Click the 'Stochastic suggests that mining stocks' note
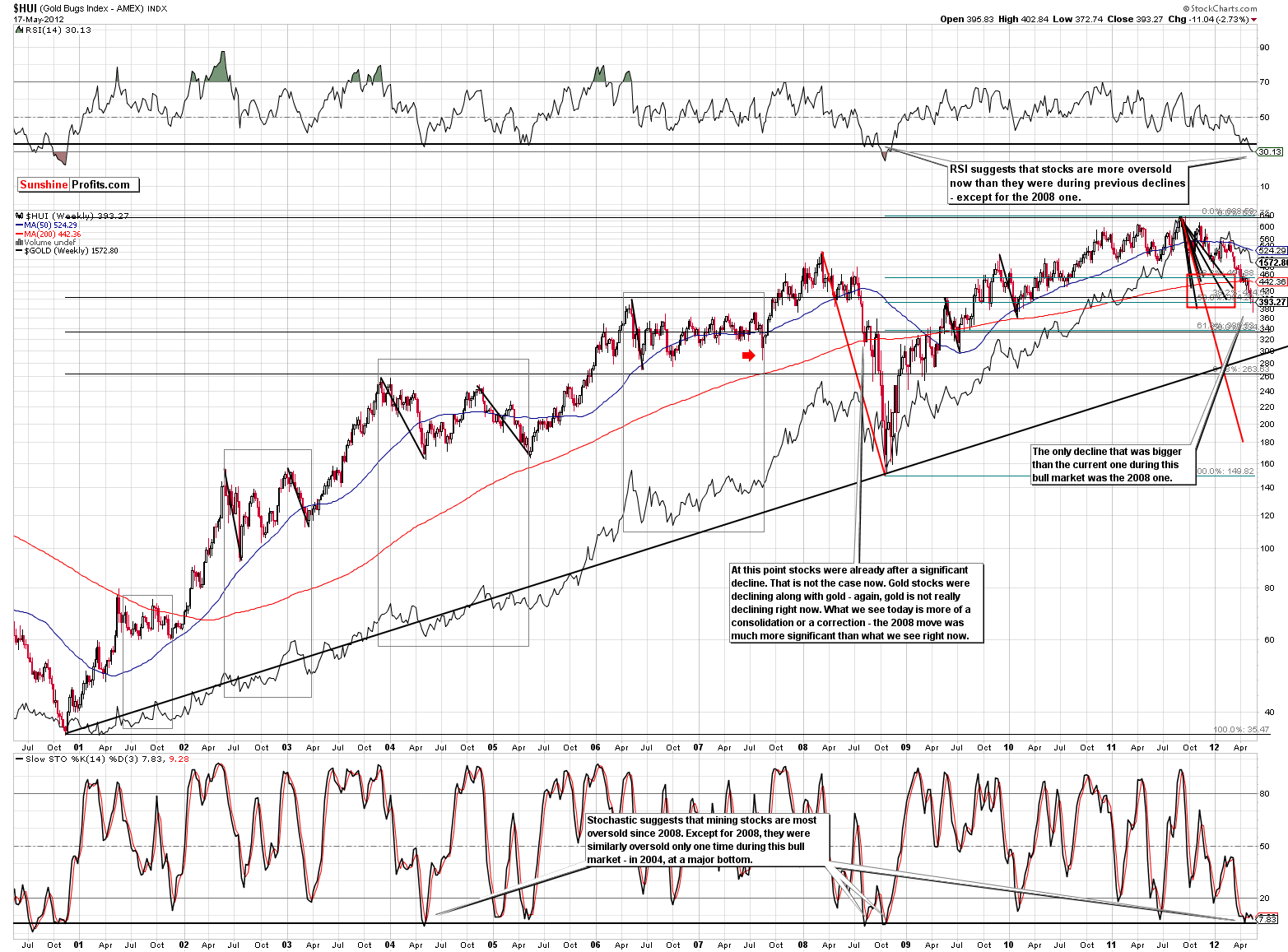Image resolution: width=1288 pixels, height=952 pixels. tap(707, 840)
